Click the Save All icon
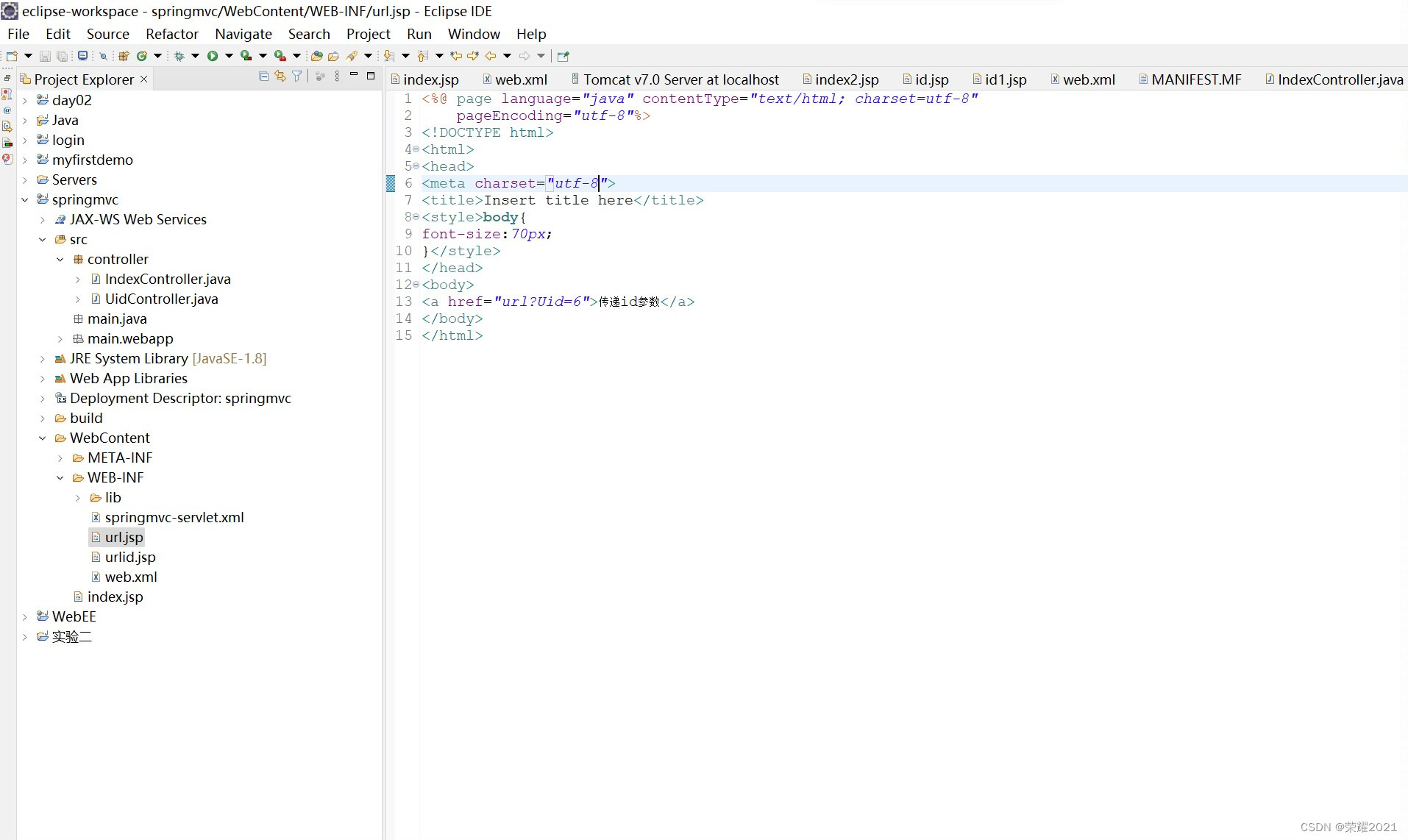This screenshot has width=1408, height=840. click(x=62, y=56)
